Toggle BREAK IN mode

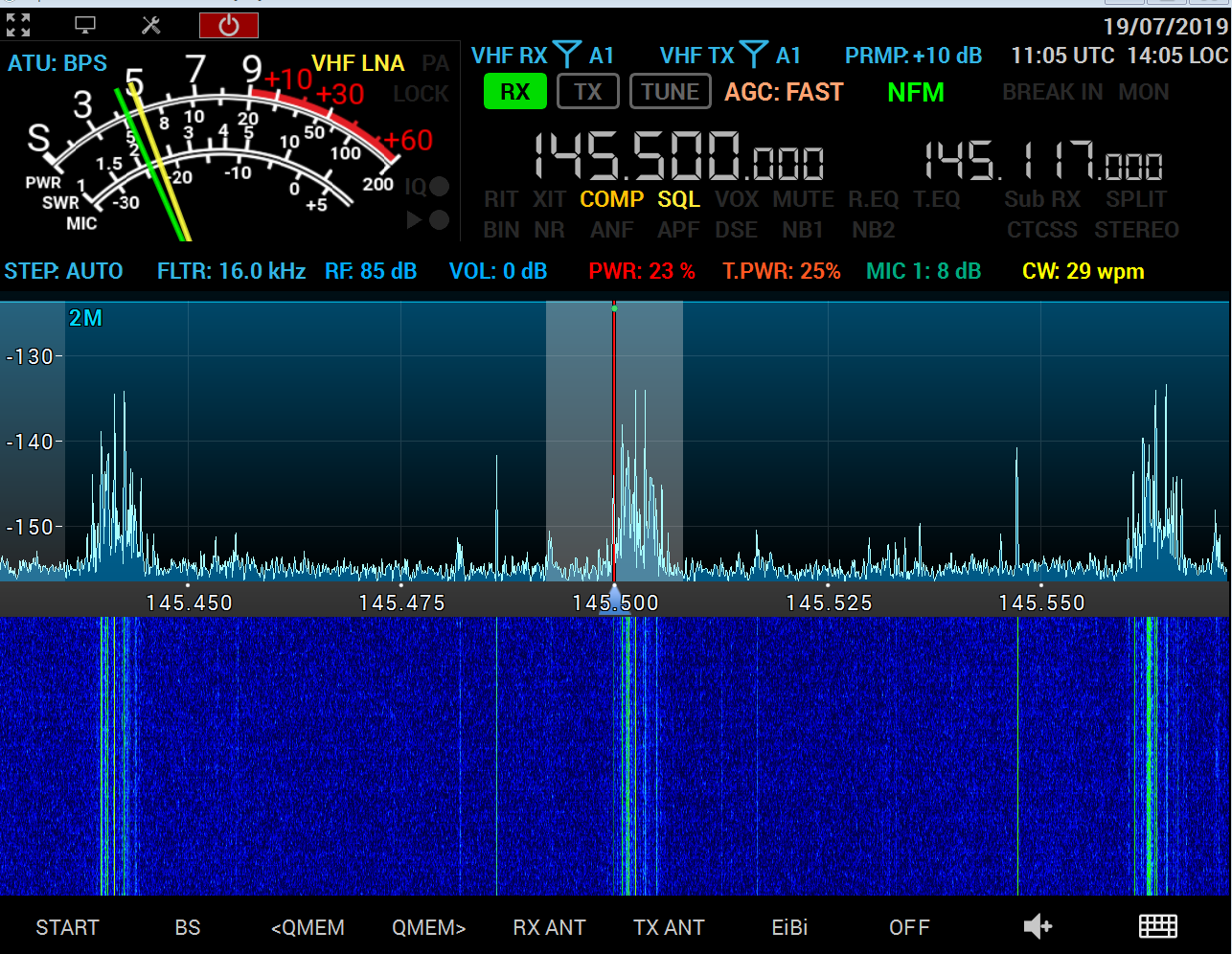click(x=1053, y=92)
